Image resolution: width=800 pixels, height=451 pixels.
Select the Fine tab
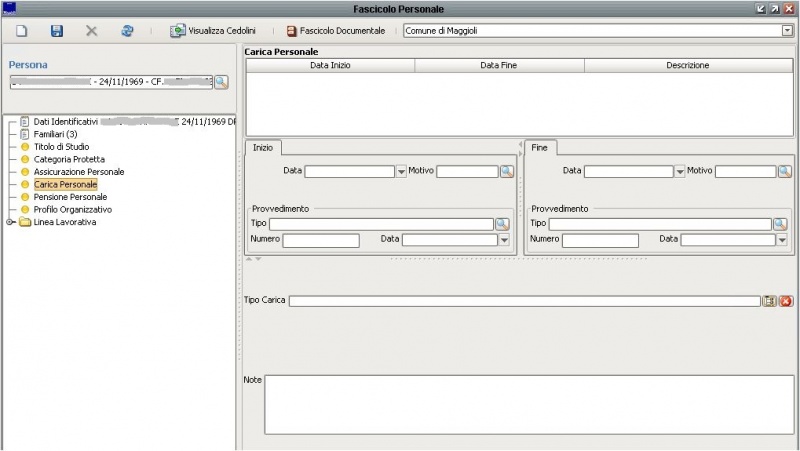pos(541,147)
